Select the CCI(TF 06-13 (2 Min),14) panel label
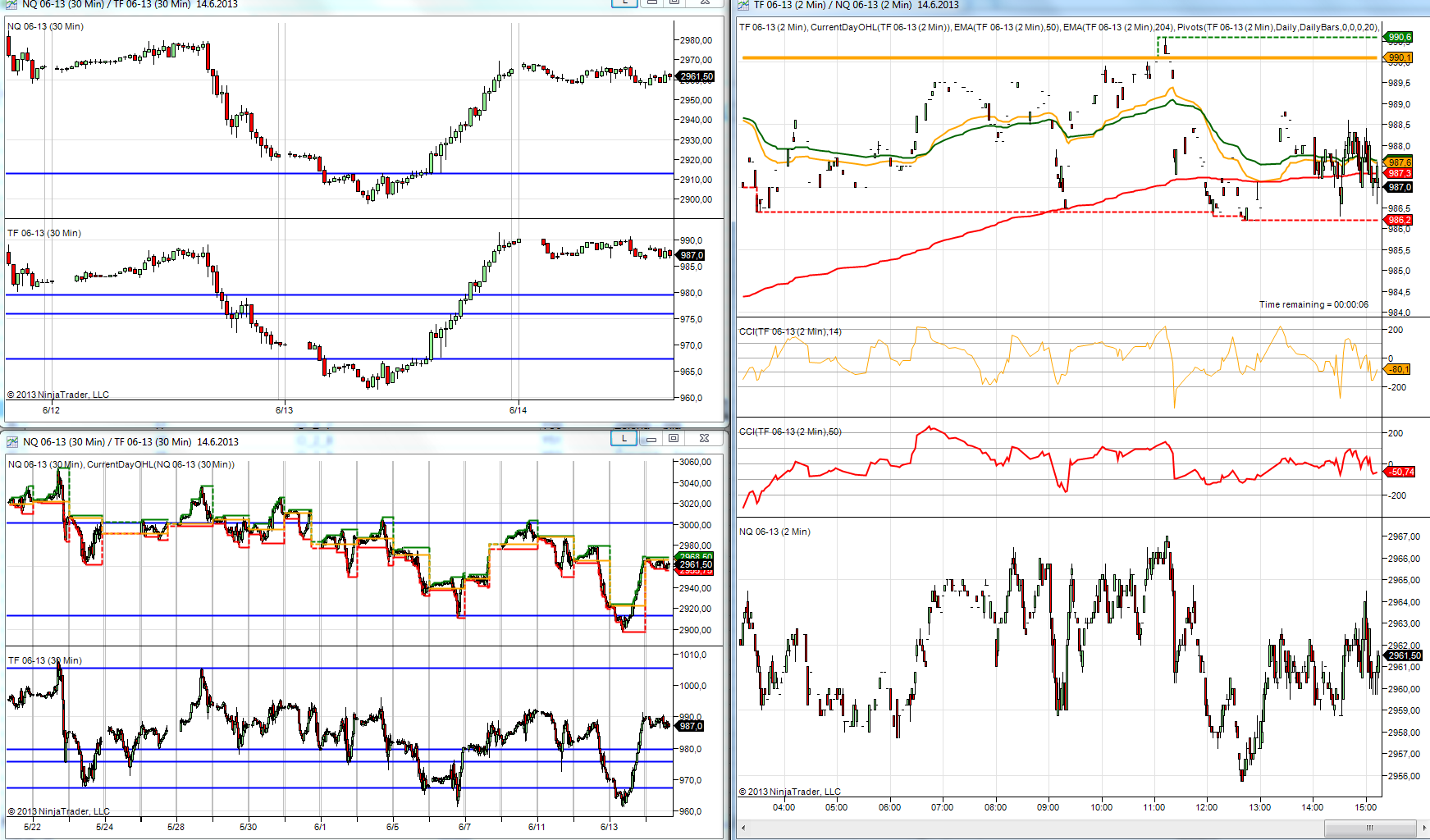The width and height of the screenshot is (1430, 840). point(790,331)
